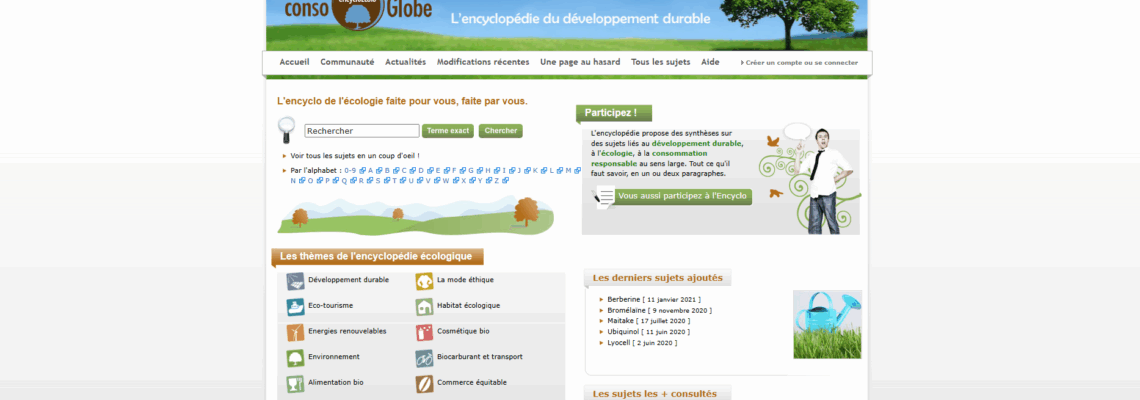This screenshot has height=400, width=1140.
Task: Click the Rechercher search input field
Action: tap(361, 131)
